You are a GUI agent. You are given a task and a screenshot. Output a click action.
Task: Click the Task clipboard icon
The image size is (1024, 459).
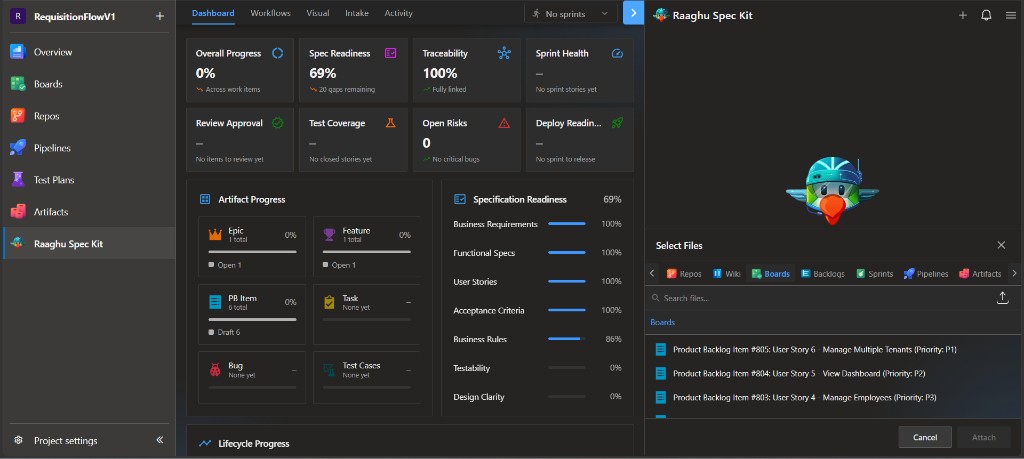330,302
